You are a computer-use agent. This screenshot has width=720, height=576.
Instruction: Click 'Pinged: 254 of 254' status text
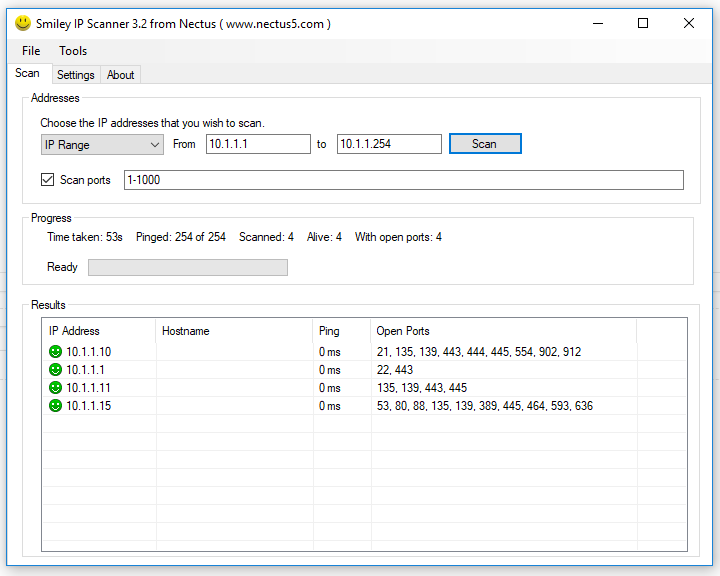click(x=181, y=237)
